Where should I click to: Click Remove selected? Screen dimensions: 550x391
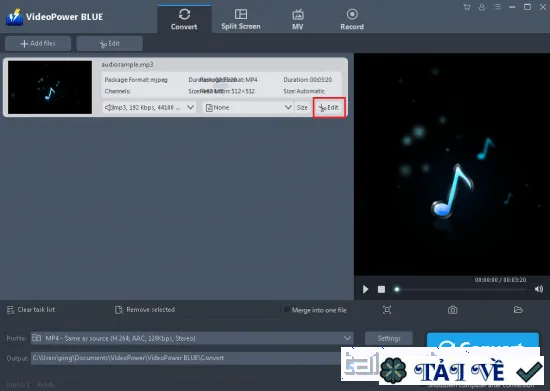pyautogui.click(x=145, y=310)
